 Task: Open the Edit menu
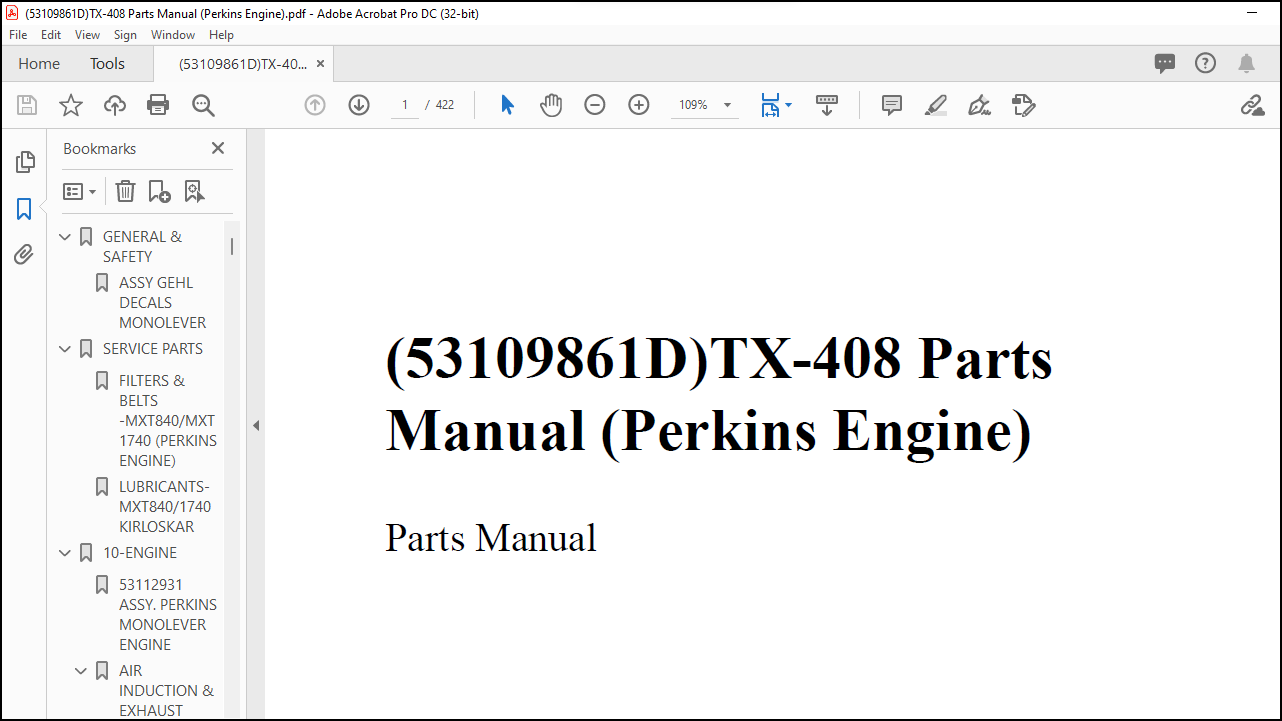click(x=51, y=34)
